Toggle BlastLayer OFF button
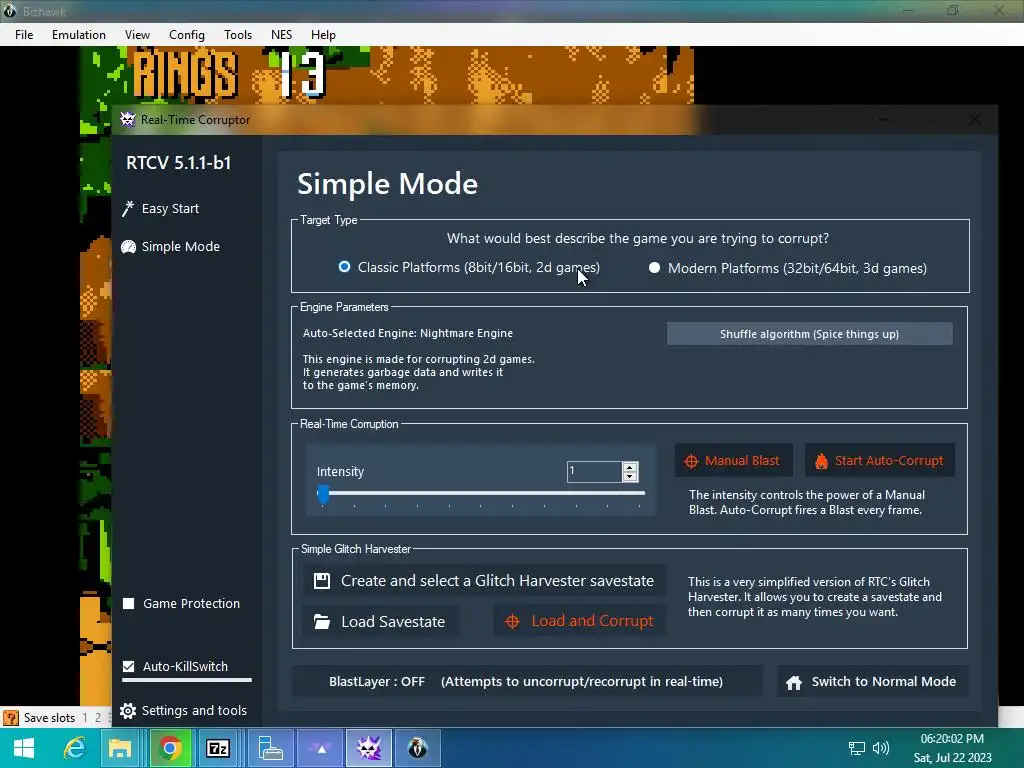1024x768 pixels. coord(527,682)
